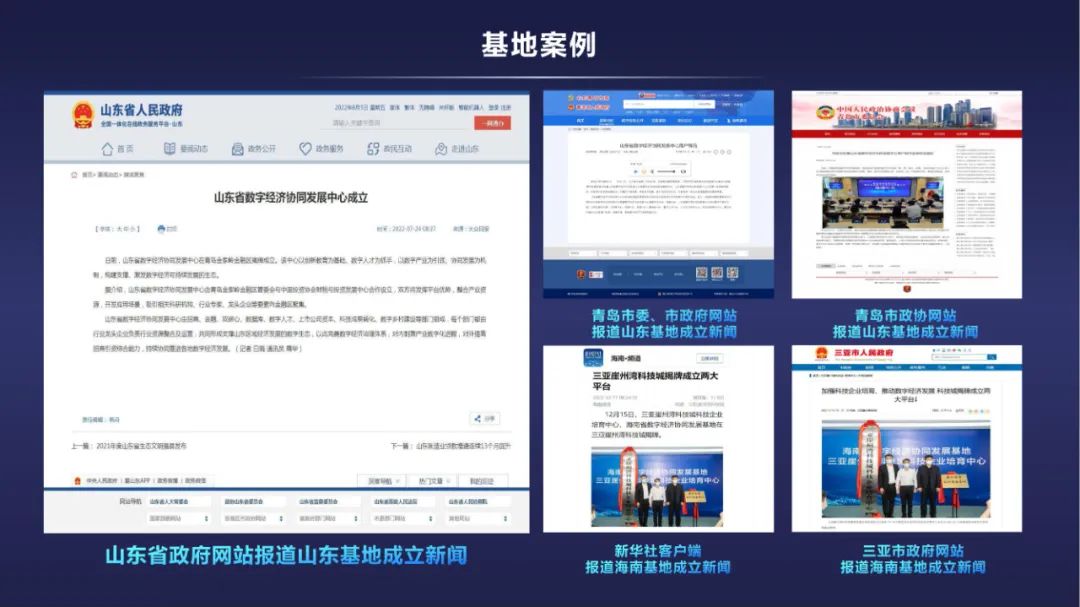Click the Shandong government national emblem logo

coord(81,114)
